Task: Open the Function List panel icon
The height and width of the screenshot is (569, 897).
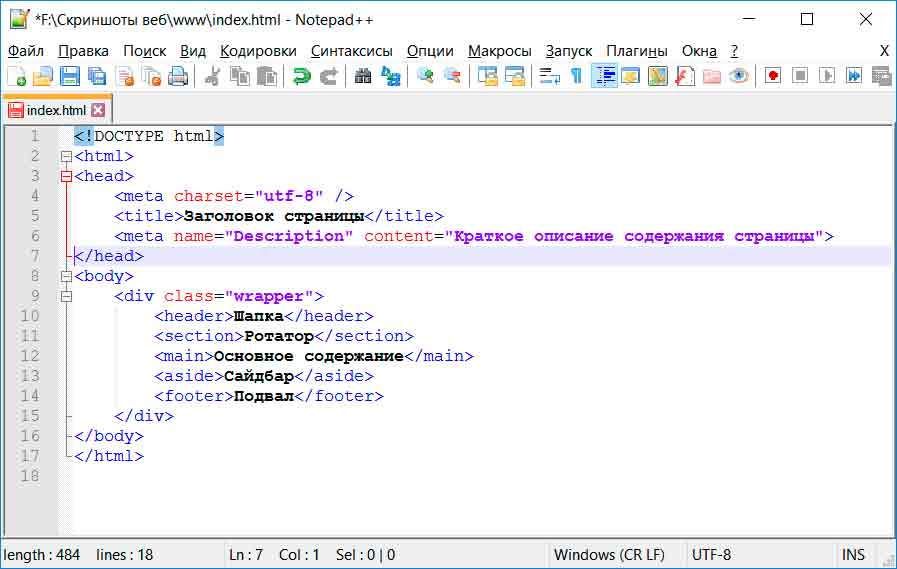Action: (685, 76)
